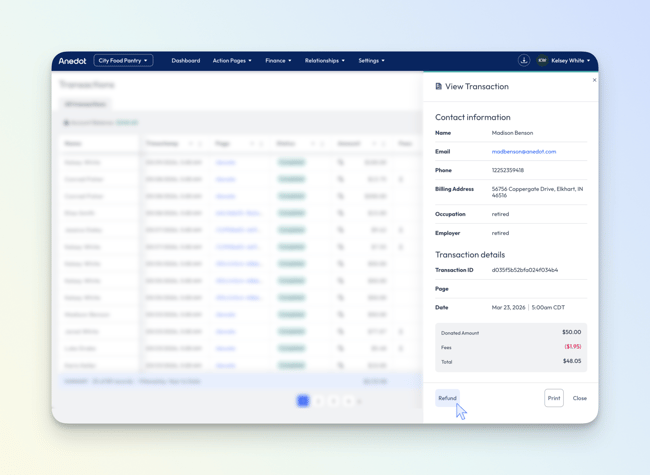Open the Relationships menu
Image resolution: width=650 pixels, height=475 pixels.
coord(324,61)
